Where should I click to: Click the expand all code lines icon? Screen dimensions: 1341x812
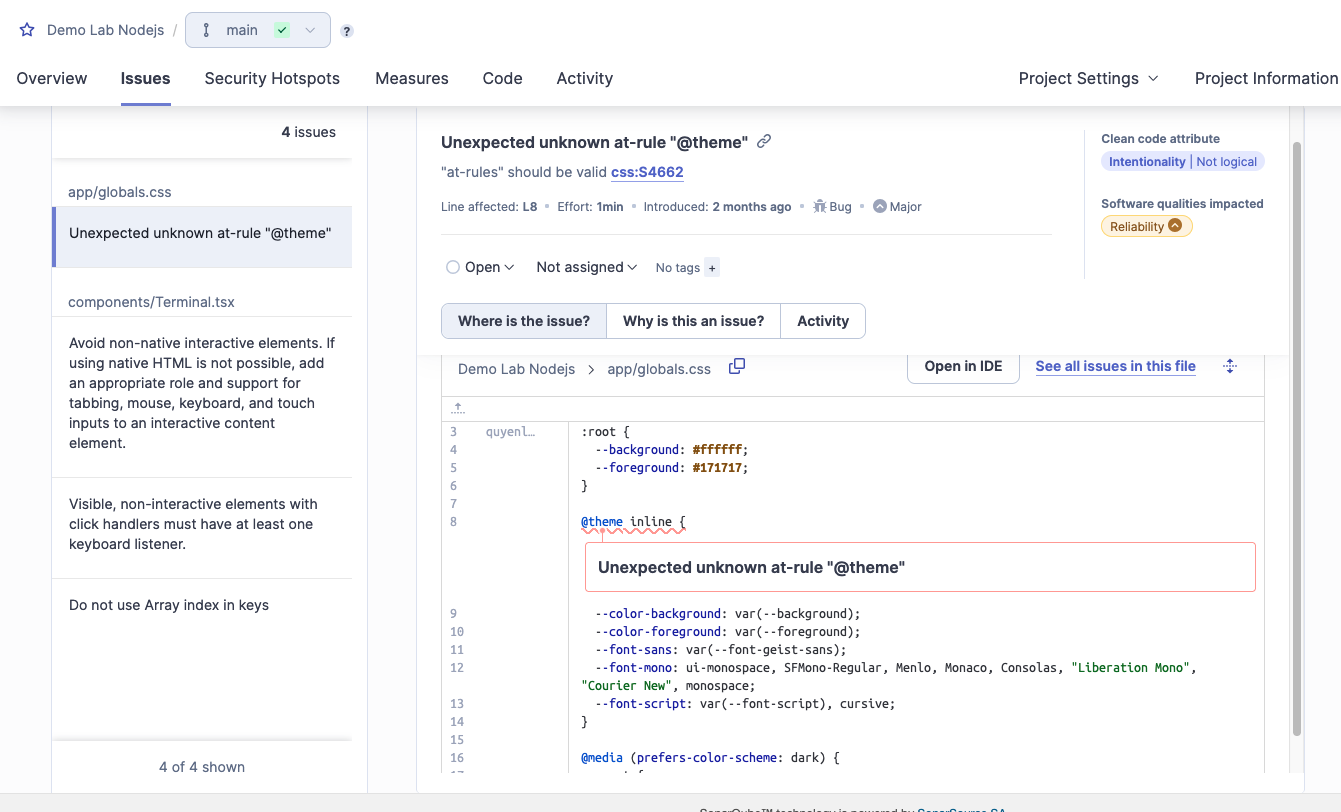tap(1230, 367)
